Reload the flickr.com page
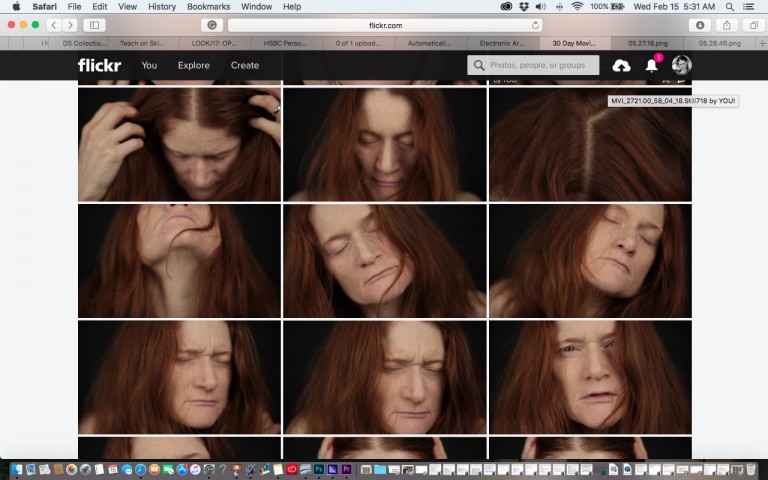 pyautogui.click(x=535, y=25)
